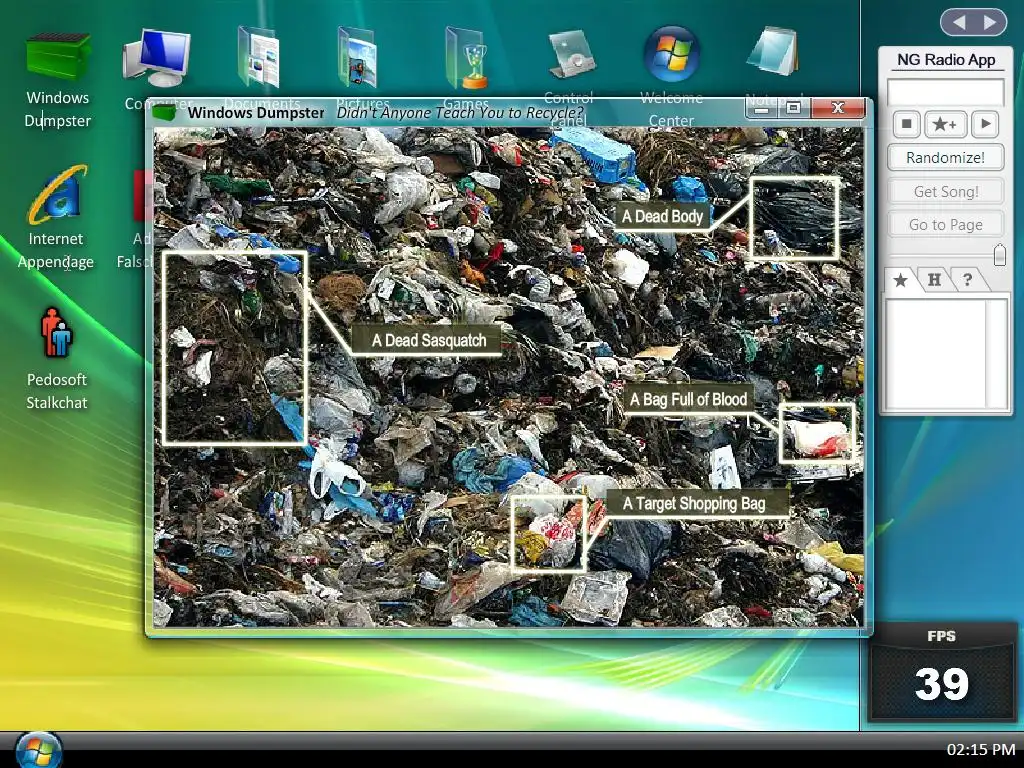The image size is (1024, 768).
Task: Play the song in NG Radio App
Action: pos(985,124)
